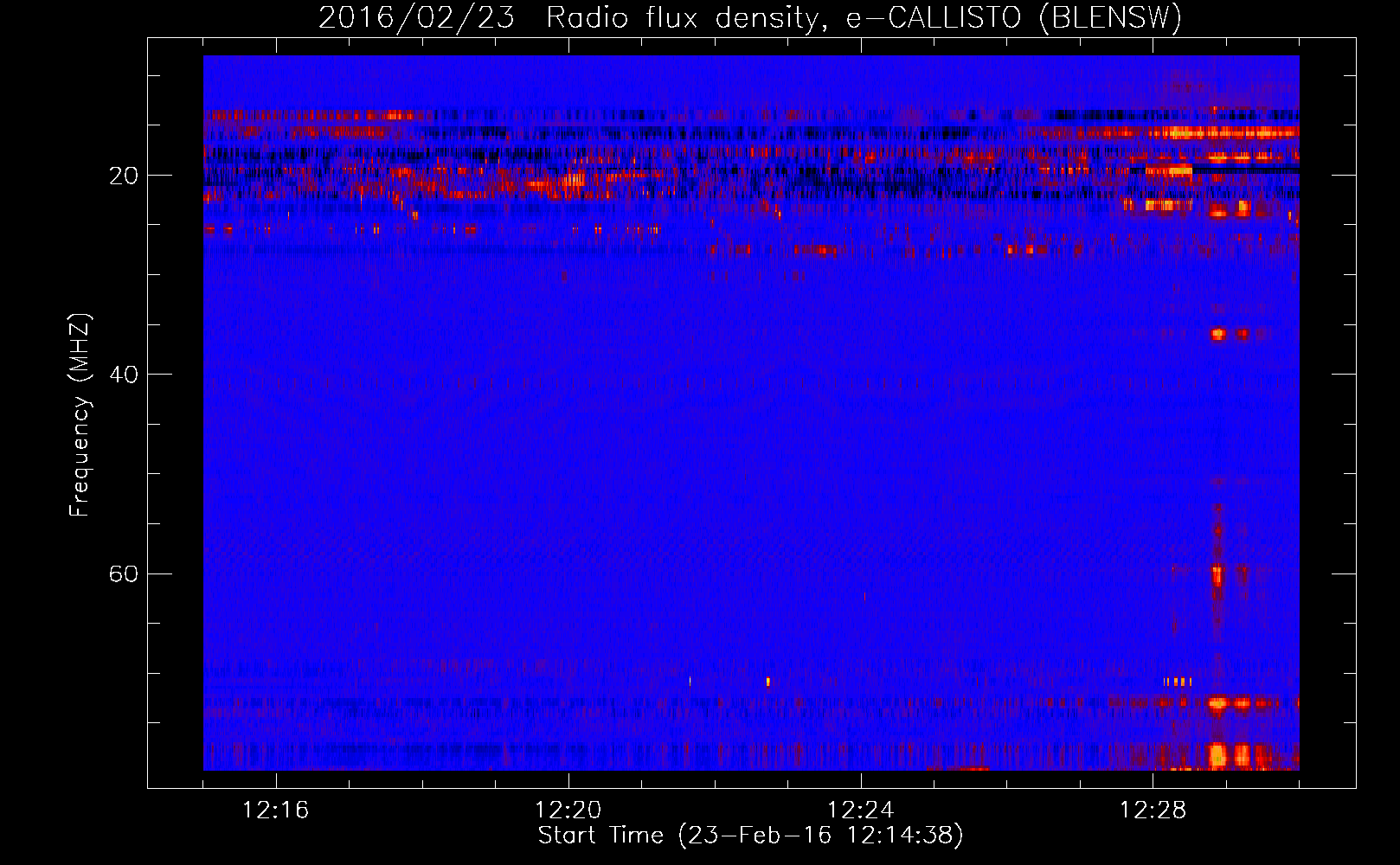Image resolution: width=1400 pixels, height=865 pixels.
Task: Click the 12:16 time tick label
Action: click(276, 811)
